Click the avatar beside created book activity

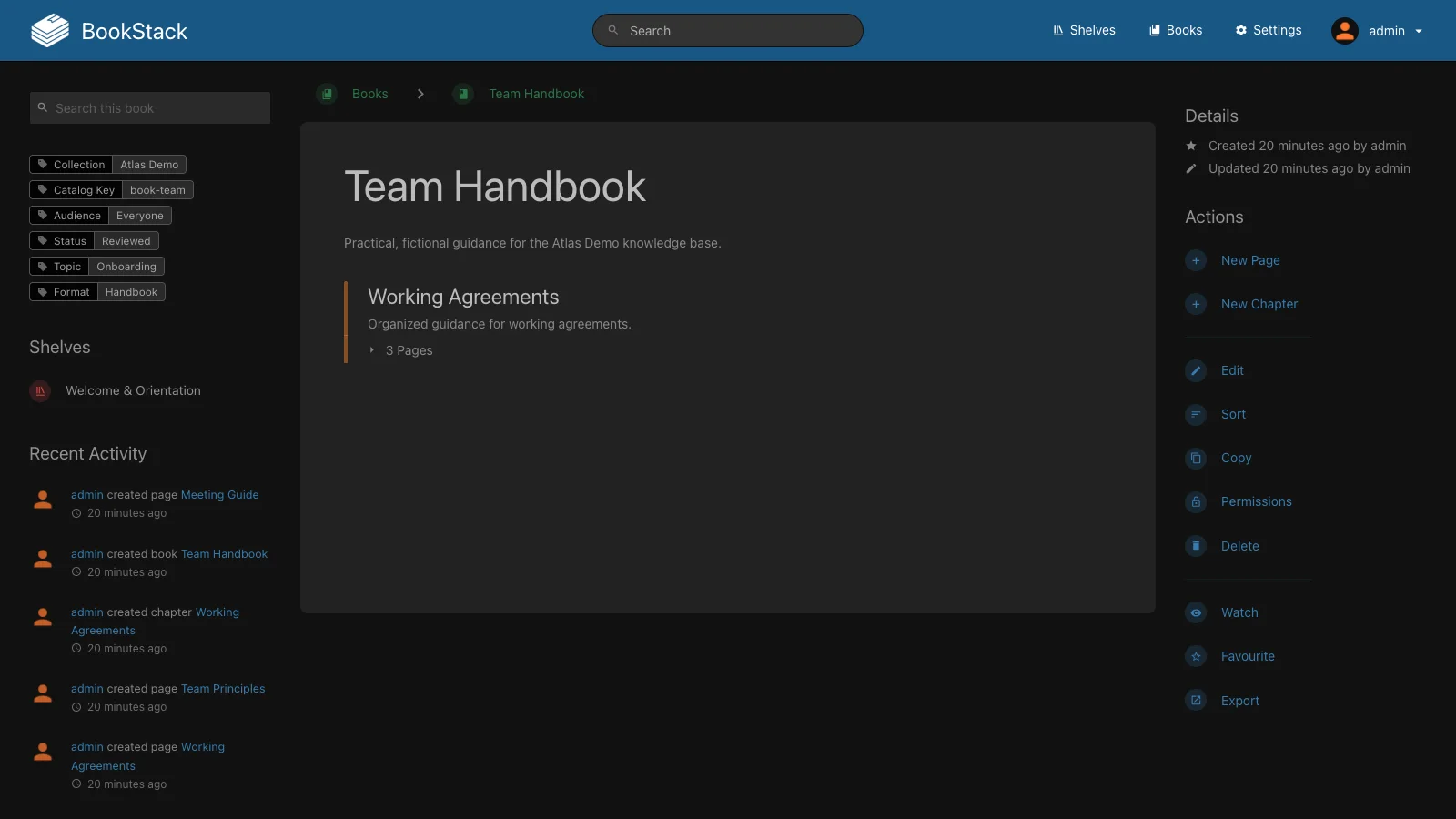click(x=43, y=559)
